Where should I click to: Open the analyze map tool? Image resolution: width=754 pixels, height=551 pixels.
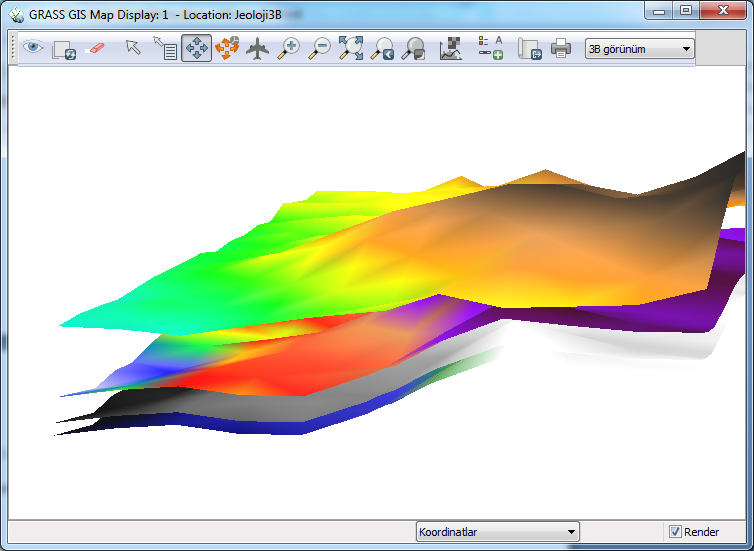coord(451,48)
